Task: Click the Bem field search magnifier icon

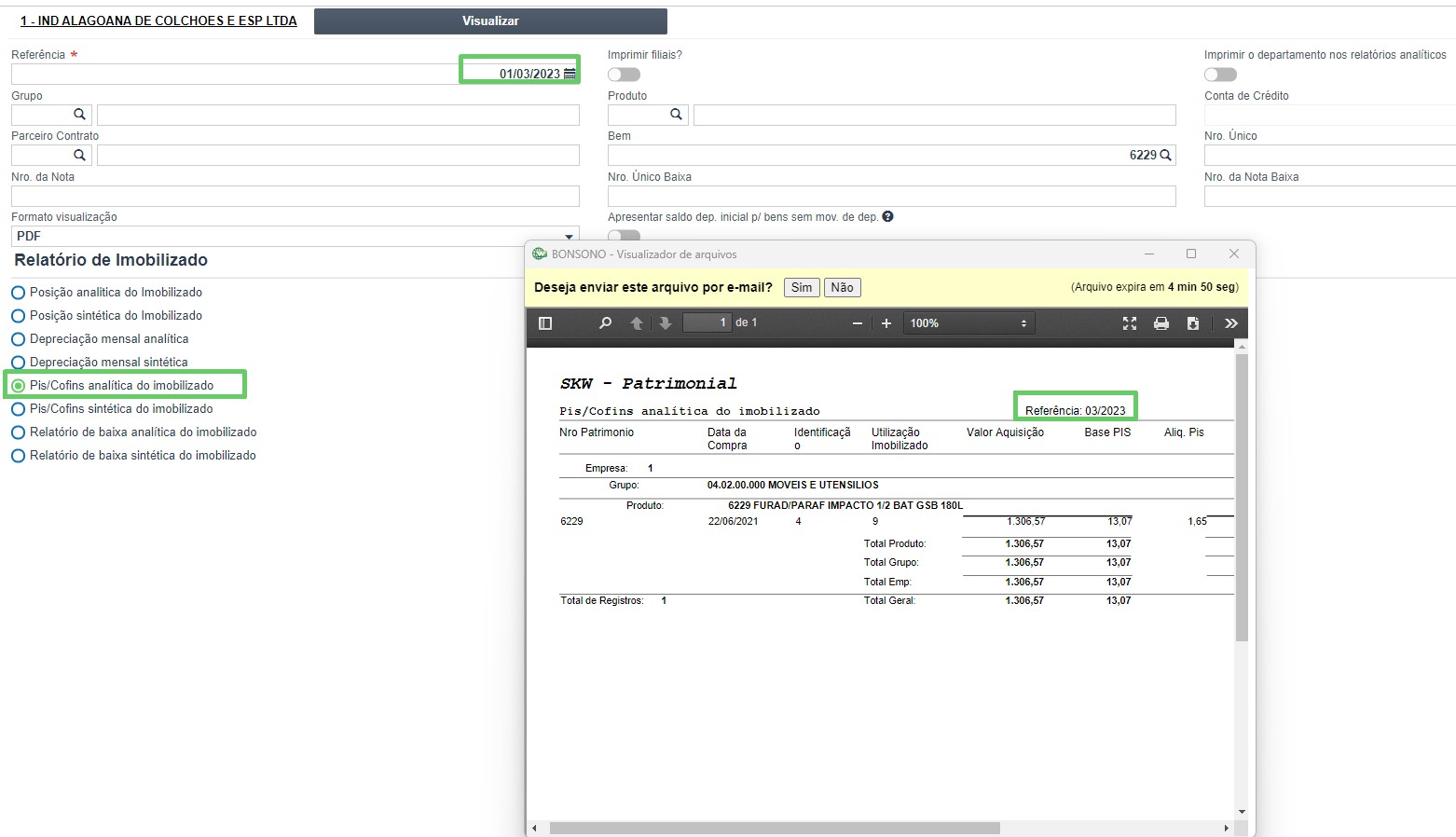Action: (1165, 155)
